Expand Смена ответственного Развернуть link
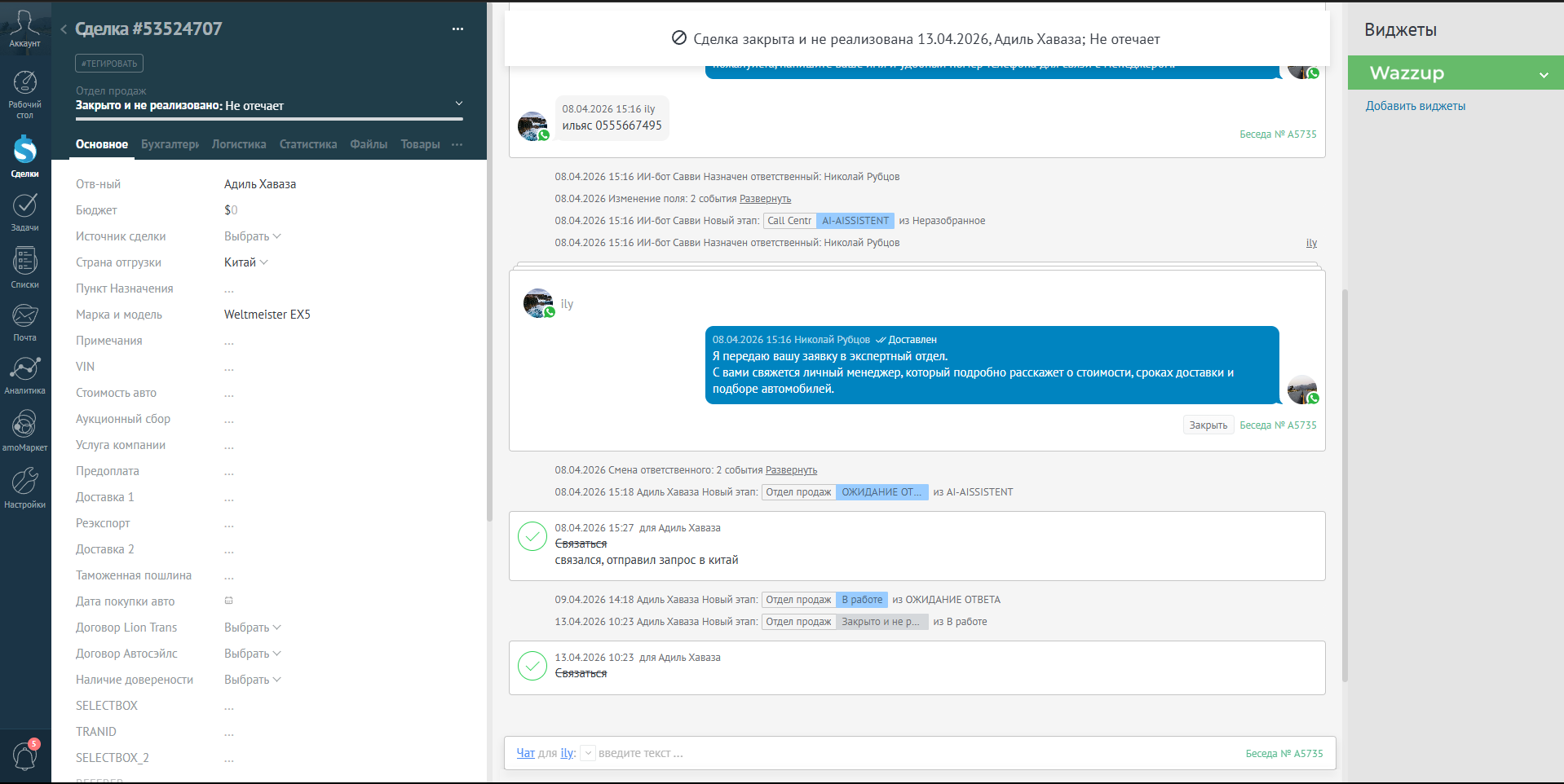Screen dimensions: 1564x784 coord(791,470)
